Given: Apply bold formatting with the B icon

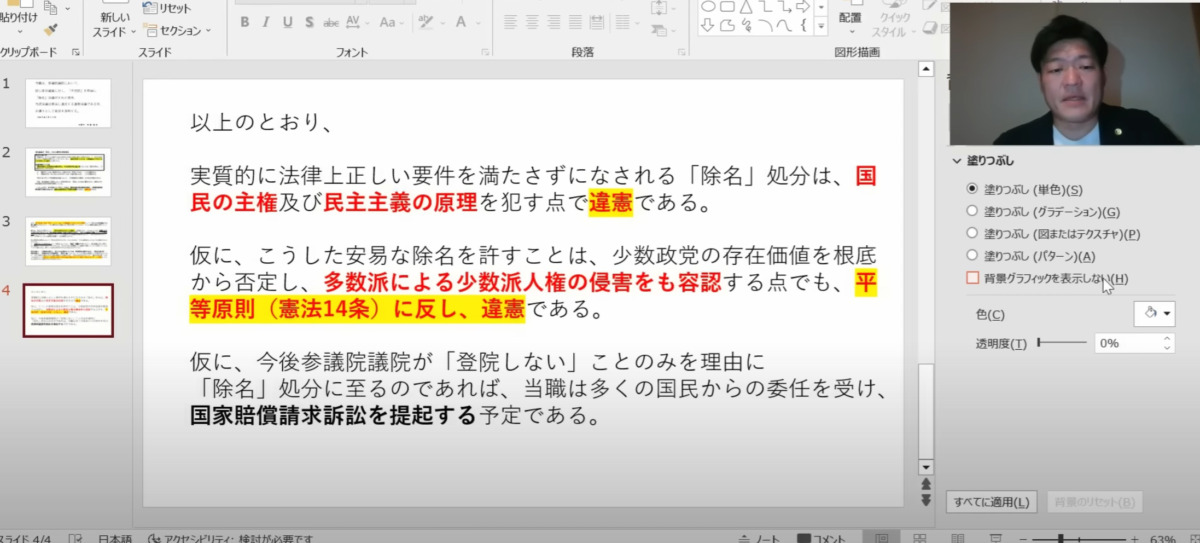Looking at the screenshot, I should 246,22.
